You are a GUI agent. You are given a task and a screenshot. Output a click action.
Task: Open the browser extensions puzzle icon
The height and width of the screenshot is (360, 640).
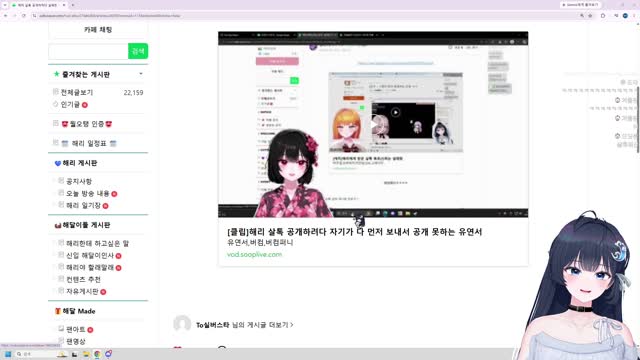click(x=603, y=16)
